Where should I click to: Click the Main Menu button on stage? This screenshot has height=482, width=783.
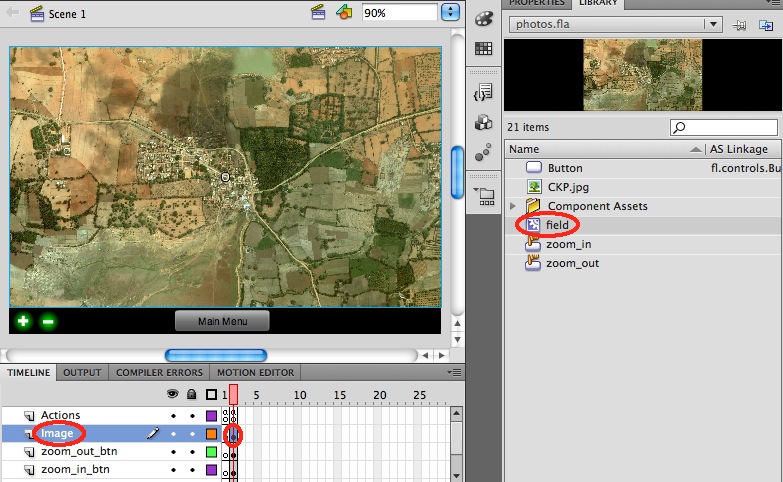click(222, 321)
